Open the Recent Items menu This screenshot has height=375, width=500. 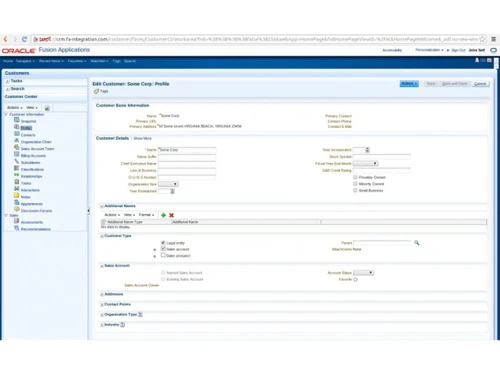tap(51, 61)
